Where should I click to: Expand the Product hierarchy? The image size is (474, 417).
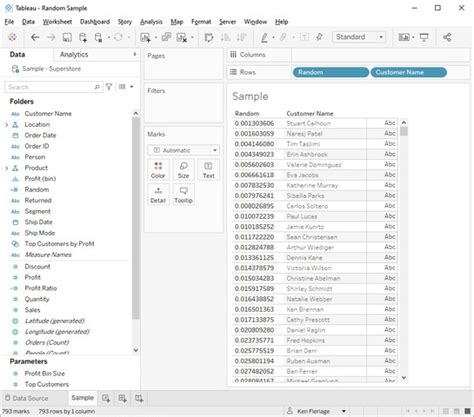(x=6, y=168)
